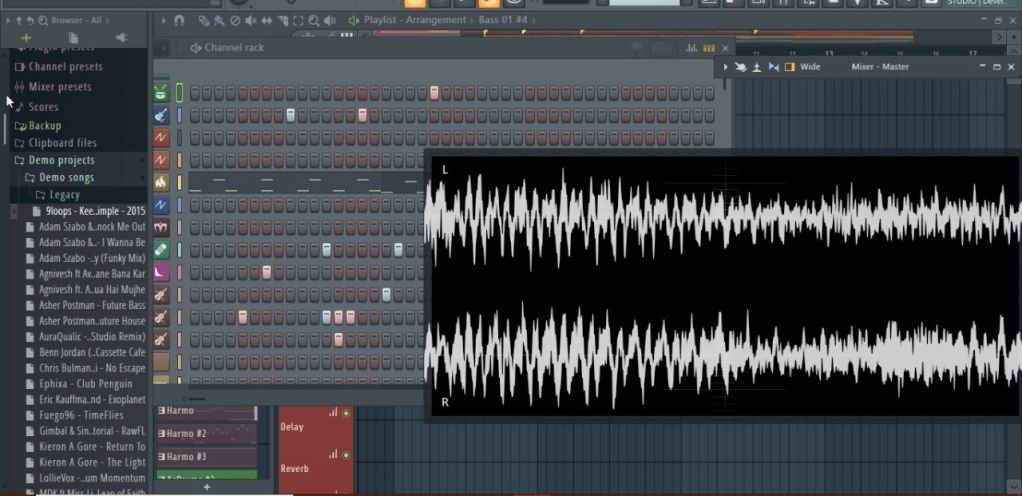Open the Channel presets browser item
This screenshot has width=1022, height=496.
pyautogui.click(x=65, y=67)
